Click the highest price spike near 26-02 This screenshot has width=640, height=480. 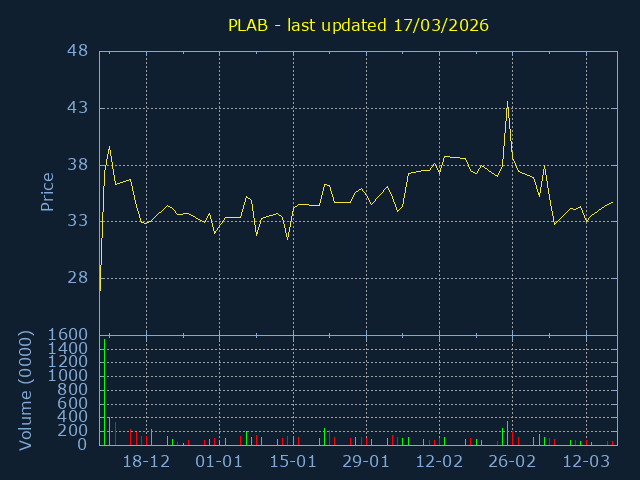click(508, 103)
